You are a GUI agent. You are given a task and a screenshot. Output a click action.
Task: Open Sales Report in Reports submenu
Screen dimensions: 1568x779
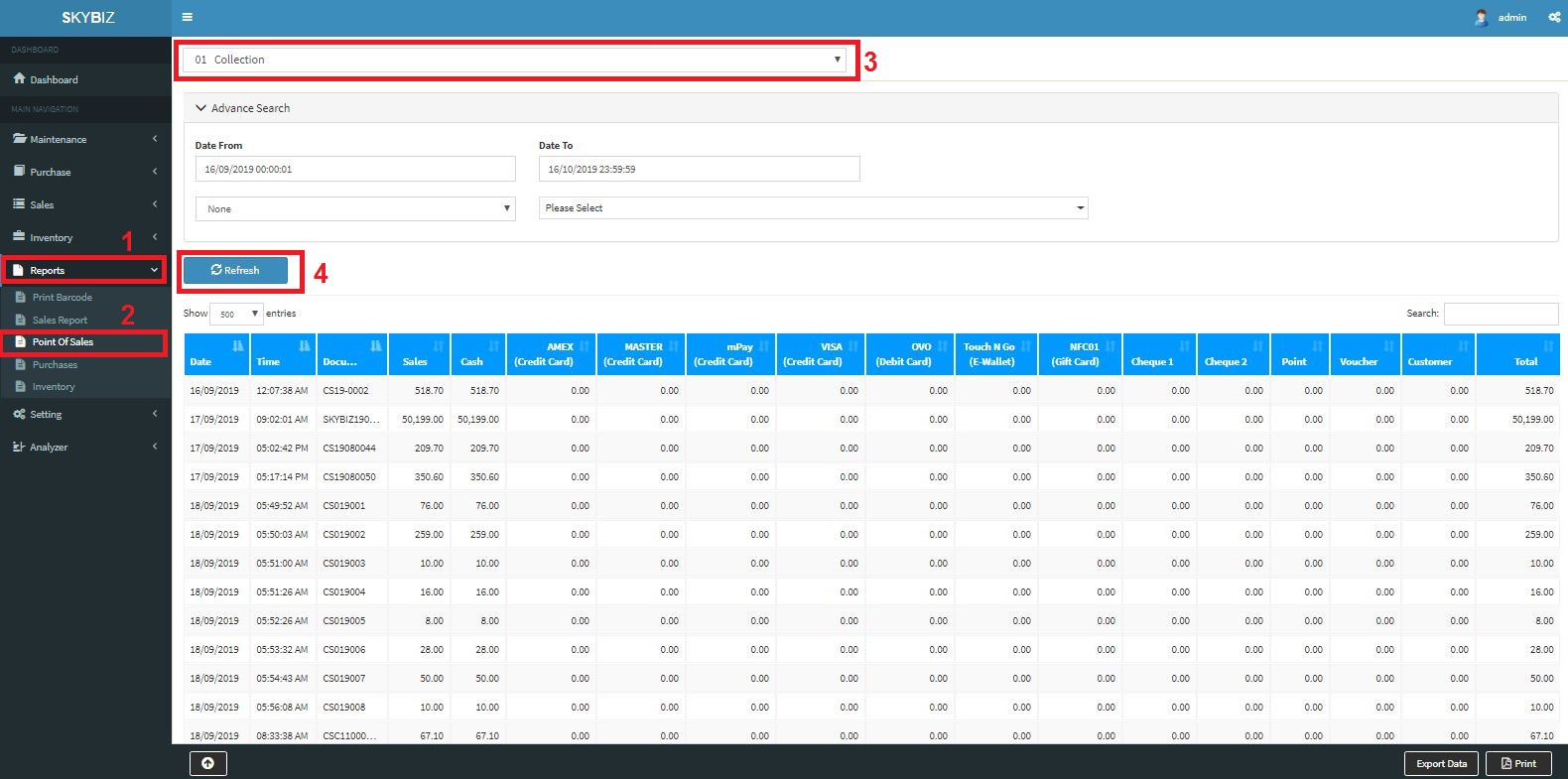60,321
